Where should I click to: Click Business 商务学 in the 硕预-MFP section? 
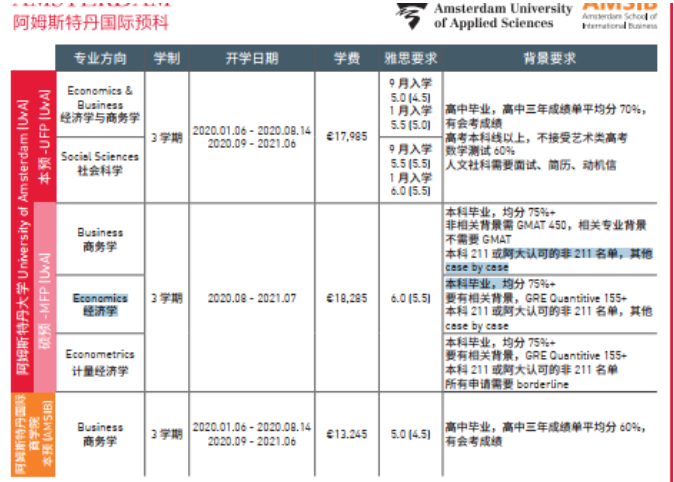(x=100, y=239)
